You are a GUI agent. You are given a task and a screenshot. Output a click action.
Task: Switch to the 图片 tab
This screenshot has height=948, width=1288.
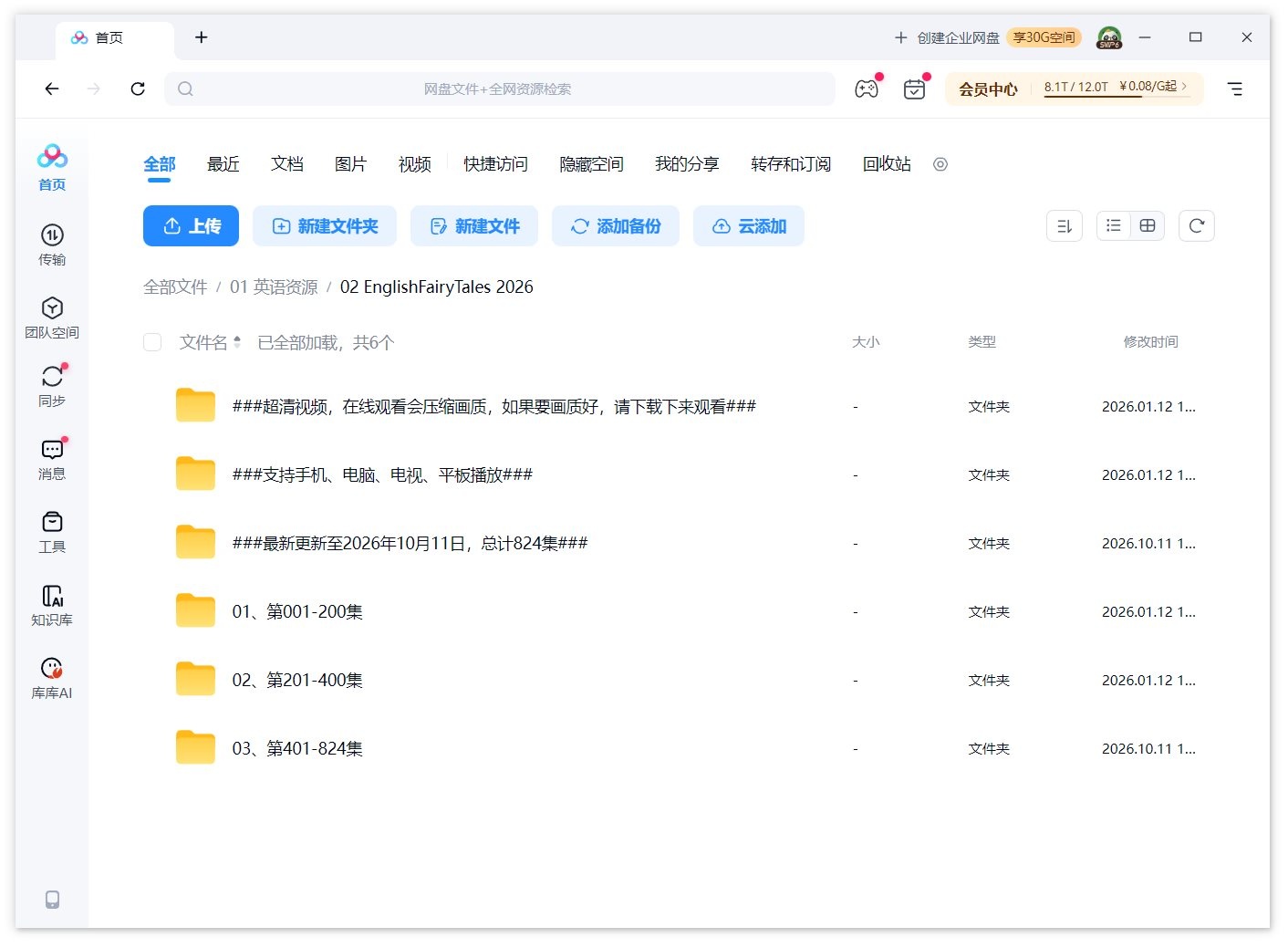351,164
